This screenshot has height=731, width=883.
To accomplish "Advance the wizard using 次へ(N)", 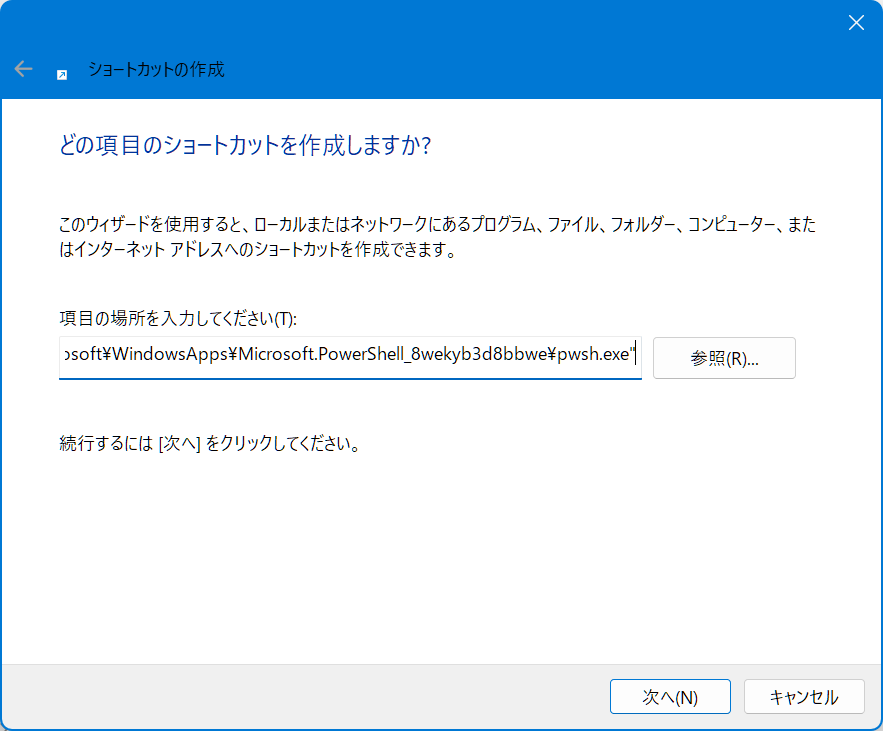I will (670, 696).
